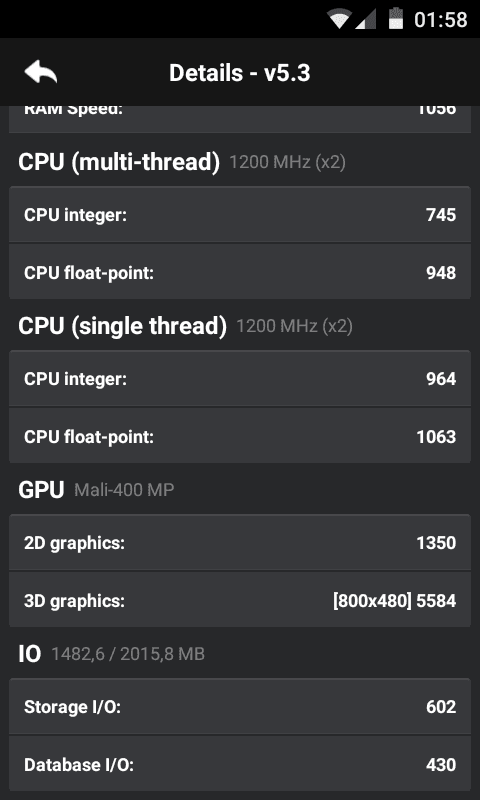Screen dimensions: 480x800
Task: Tap the RAM Speed row
Action: pyautogui.click(x=240, y=118)
